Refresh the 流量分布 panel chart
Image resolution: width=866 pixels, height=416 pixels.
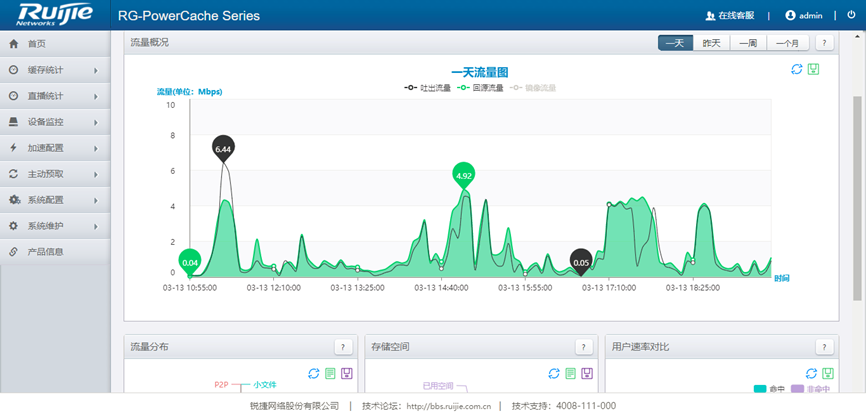point(314,373)
